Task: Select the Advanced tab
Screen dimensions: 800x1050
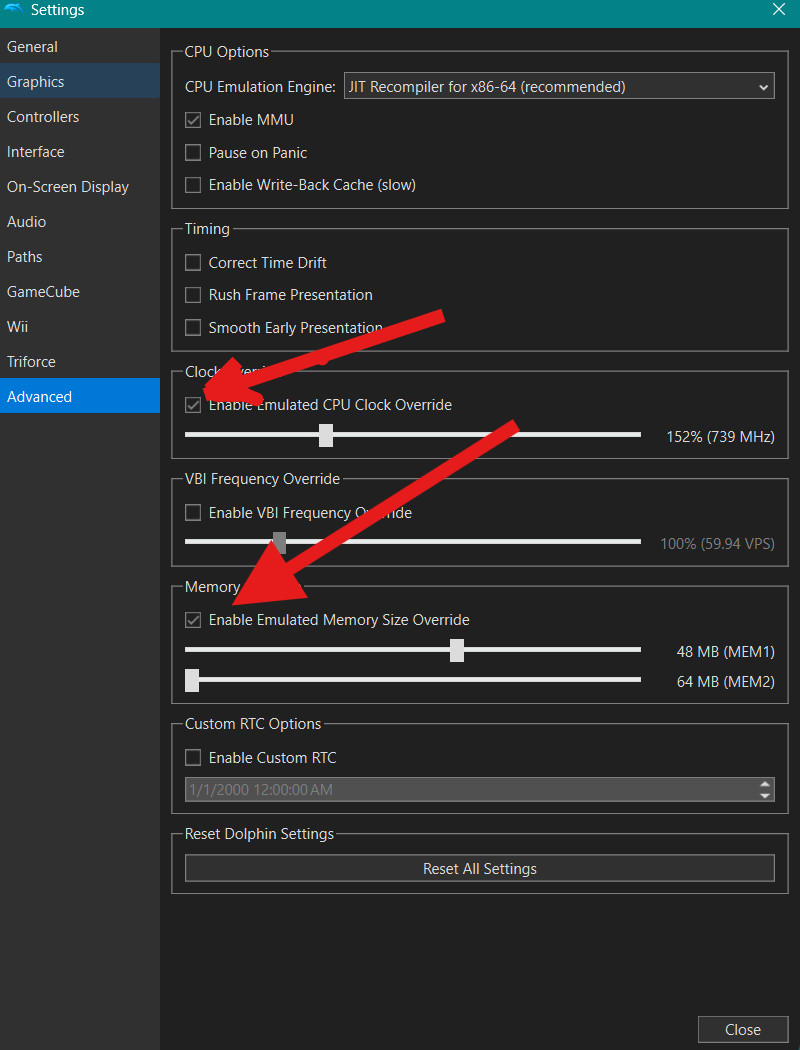Action: pos(80,396)
